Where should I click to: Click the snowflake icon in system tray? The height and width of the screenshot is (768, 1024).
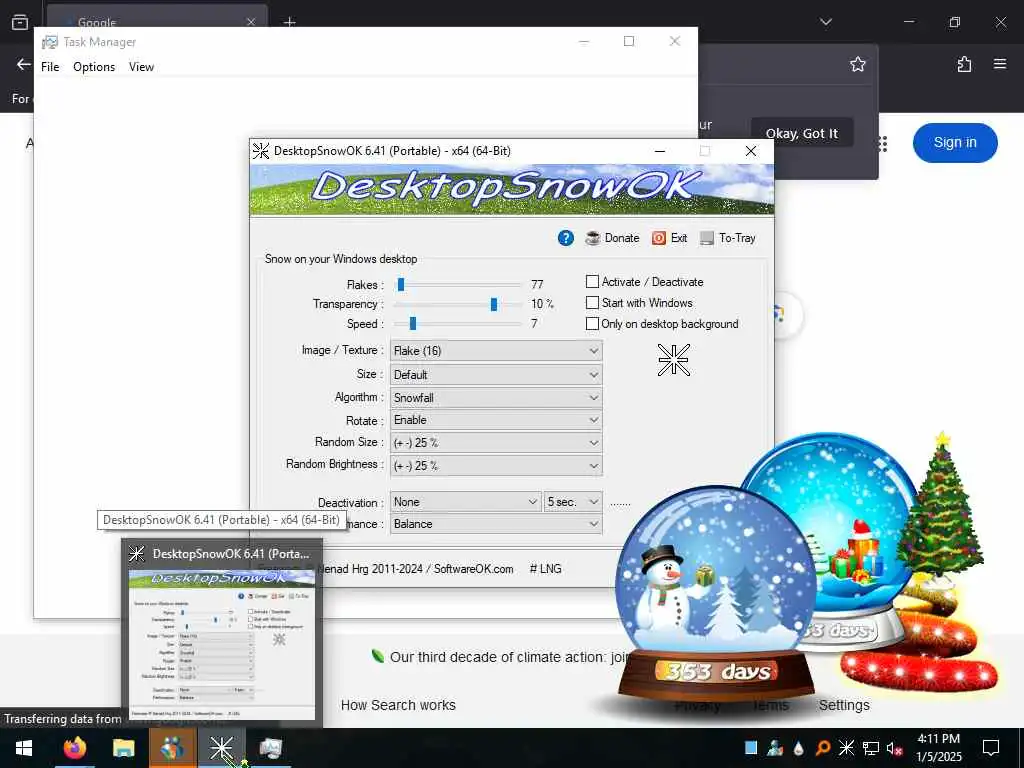point(846,748)
